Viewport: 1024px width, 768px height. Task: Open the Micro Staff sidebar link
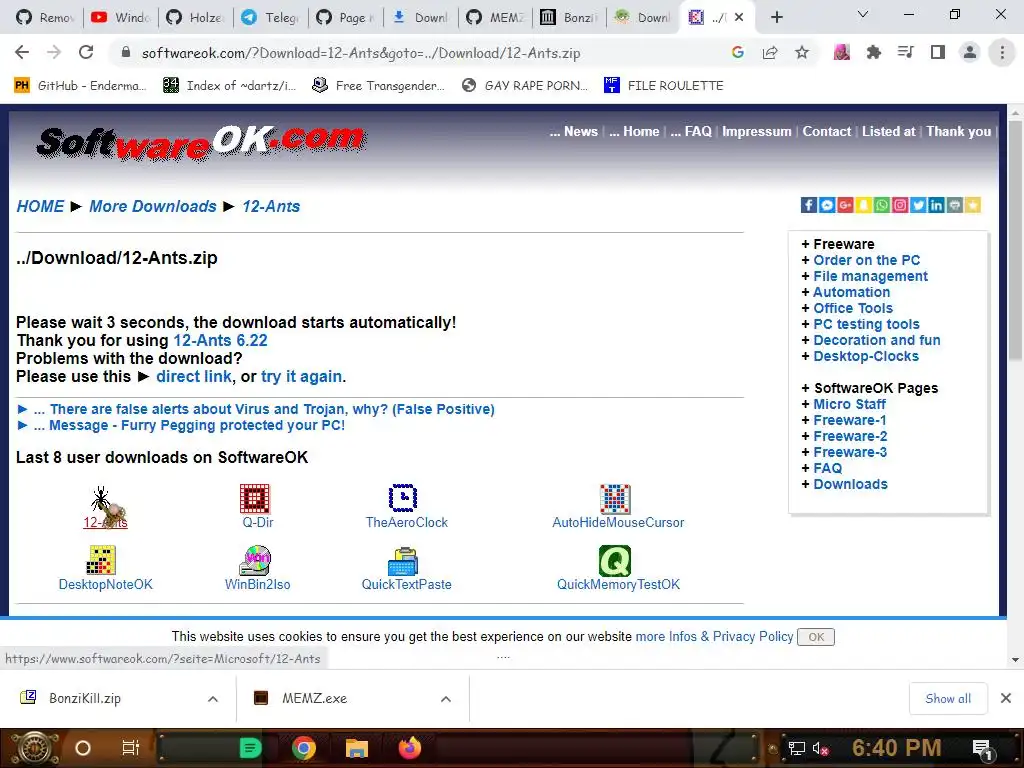click(849, 404)
